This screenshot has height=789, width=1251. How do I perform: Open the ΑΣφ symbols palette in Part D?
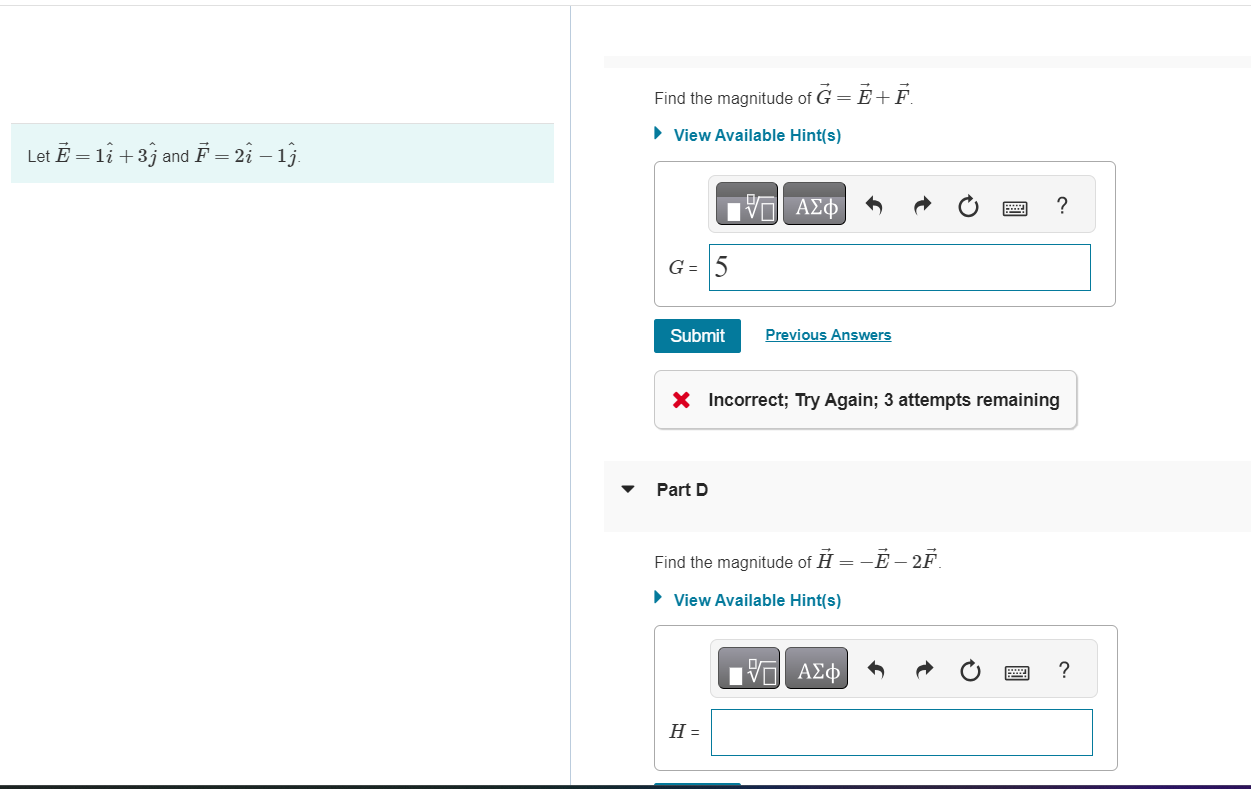(816, 668)
